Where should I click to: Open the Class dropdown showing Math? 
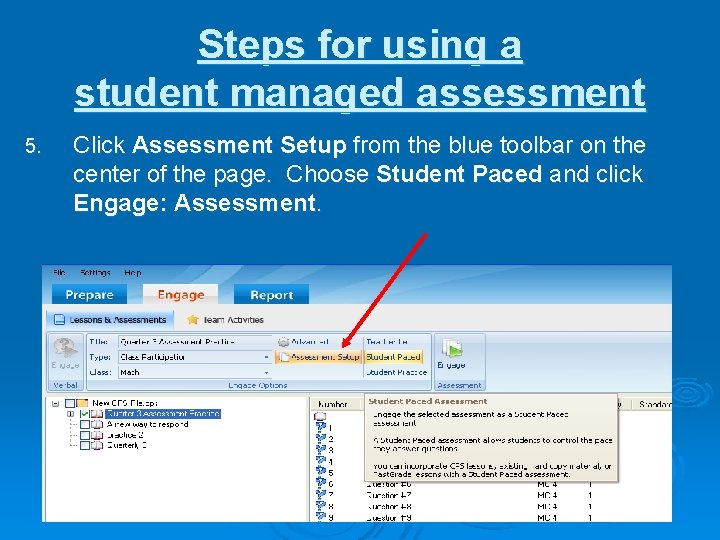pos(266,372)
